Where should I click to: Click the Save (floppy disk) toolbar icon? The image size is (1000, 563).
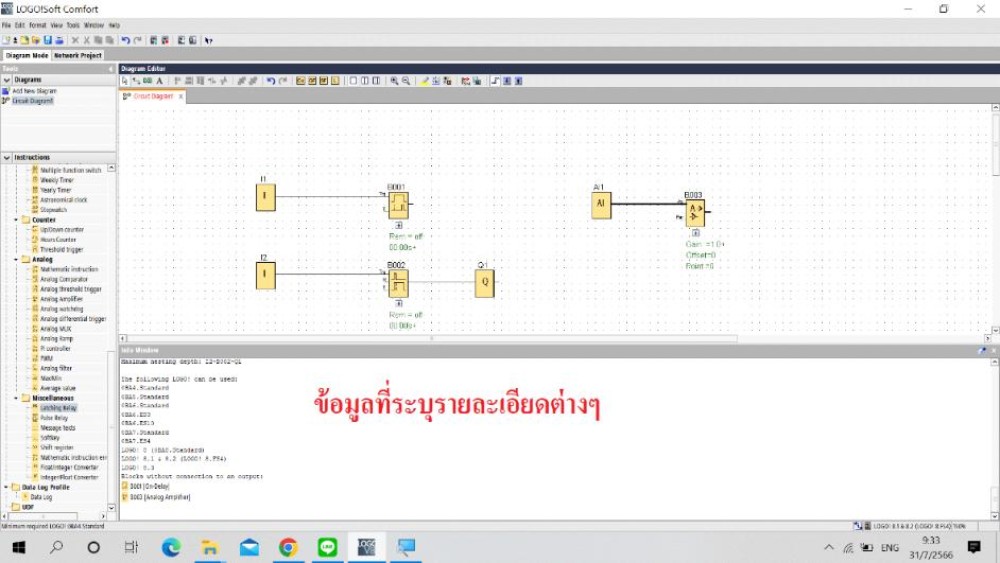tap(47, 40)
